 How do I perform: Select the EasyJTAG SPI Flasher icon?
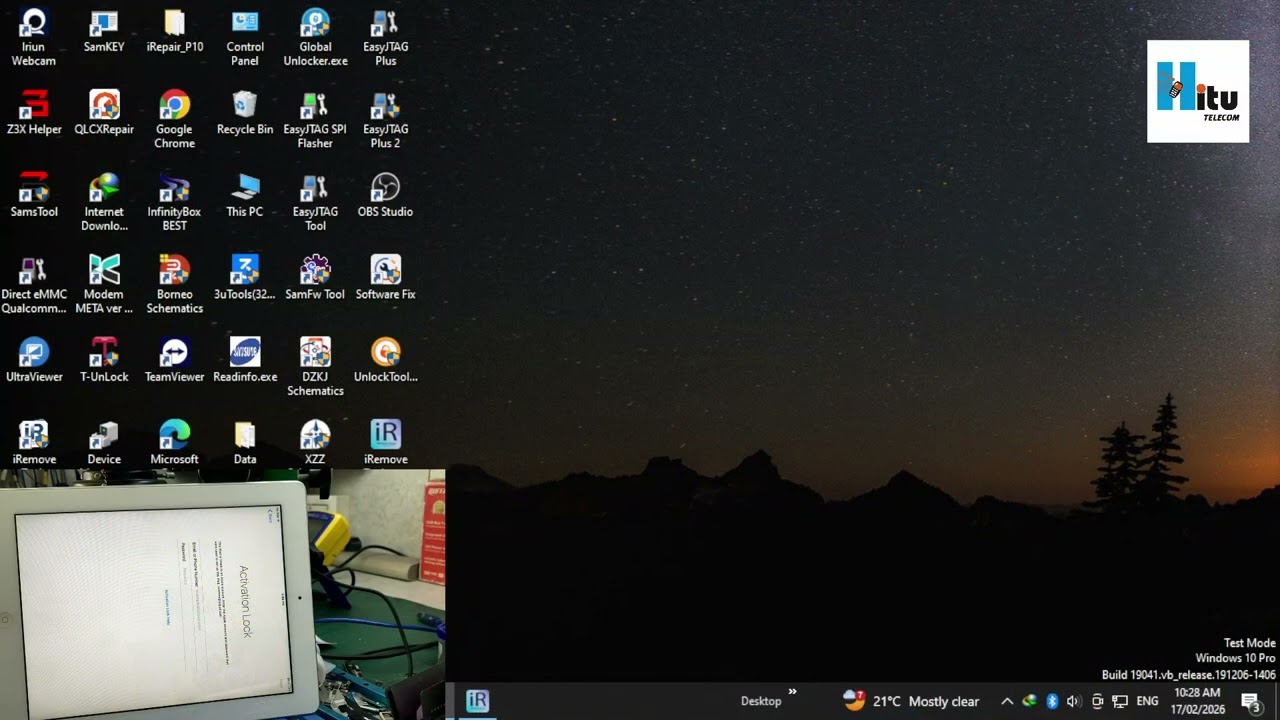315,120
